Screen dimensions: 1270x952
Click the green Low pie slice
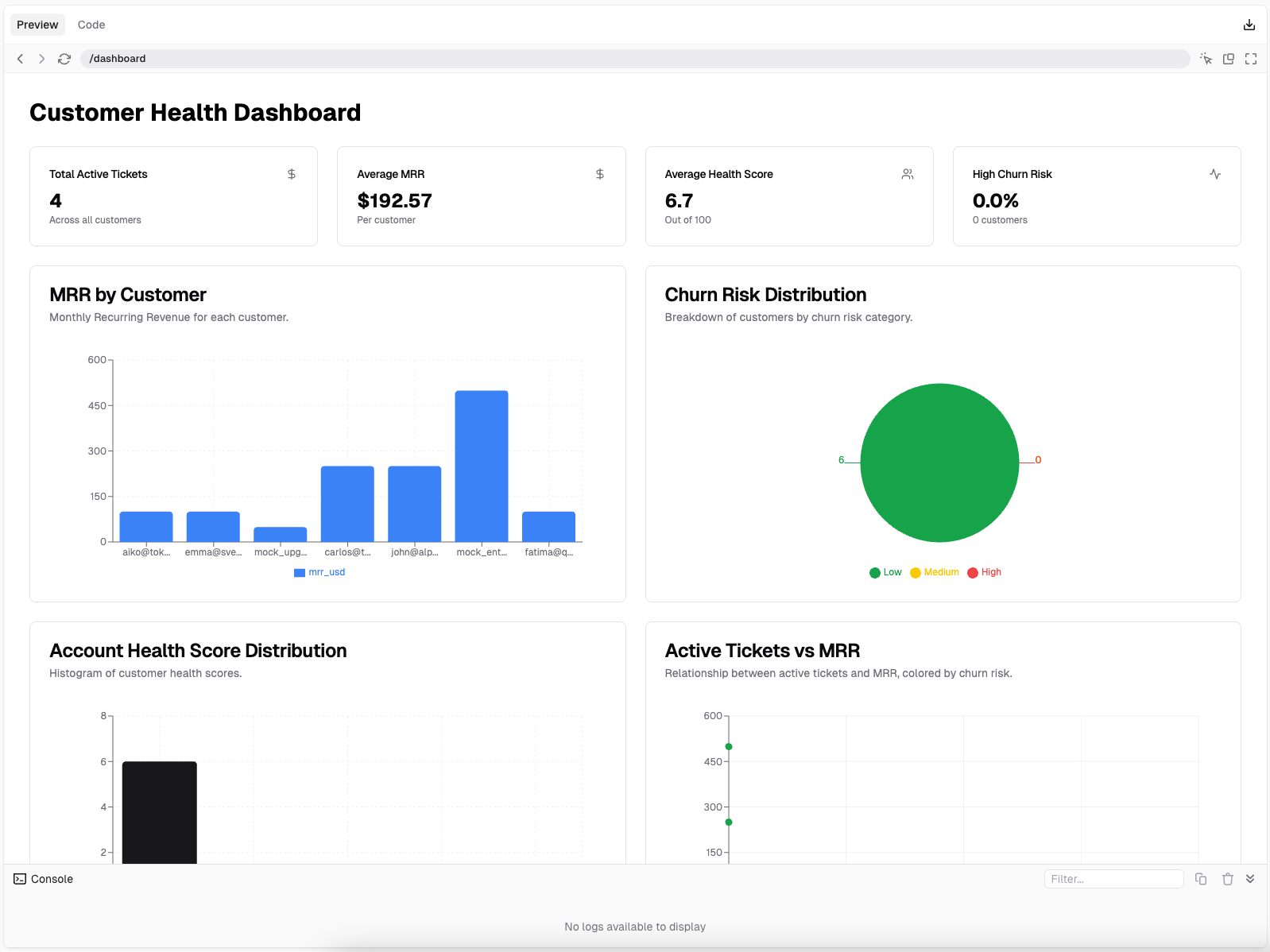(x=939, y=462)
